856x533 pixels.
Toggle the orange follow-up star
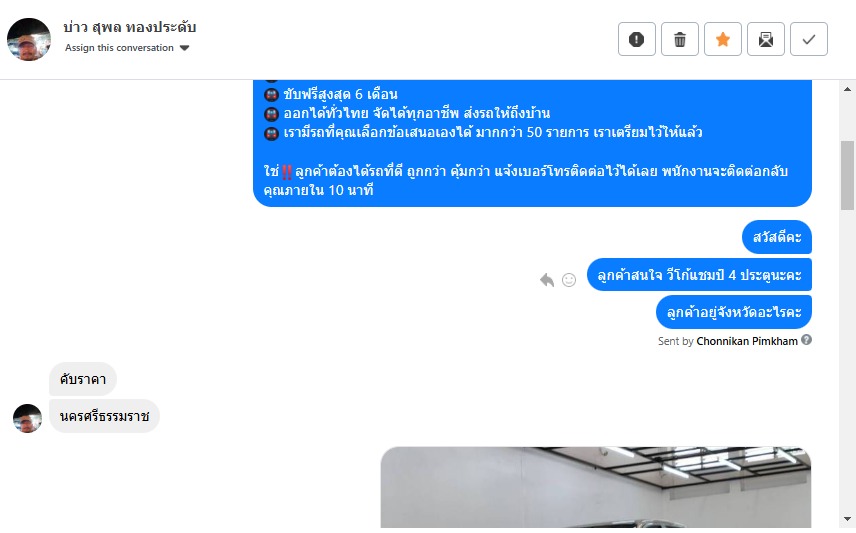click(x=723, y=39)
